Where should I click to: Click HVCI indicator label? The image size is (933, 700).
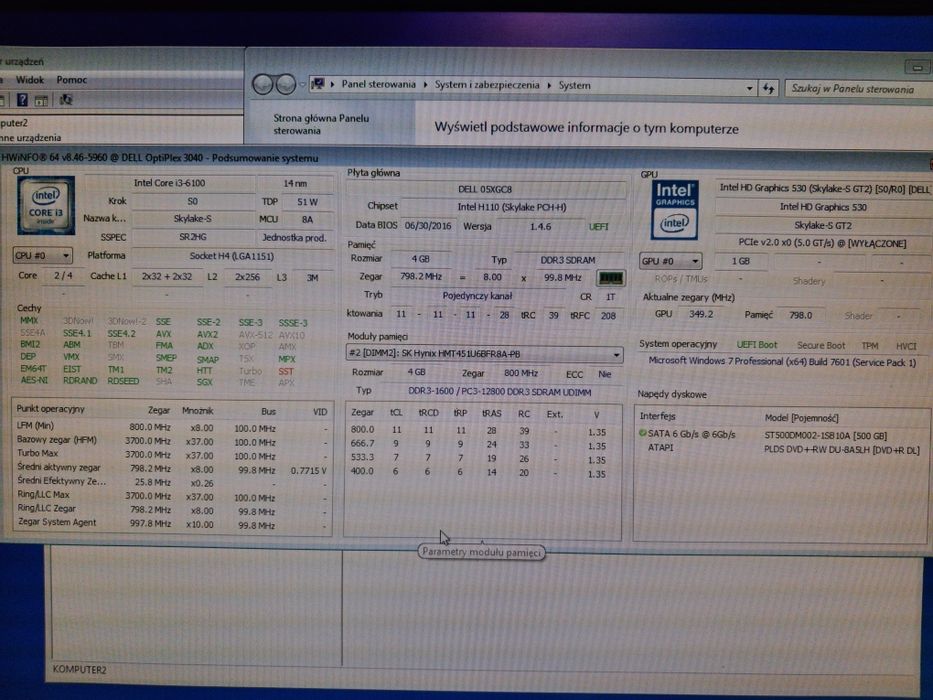pos(906,346)
